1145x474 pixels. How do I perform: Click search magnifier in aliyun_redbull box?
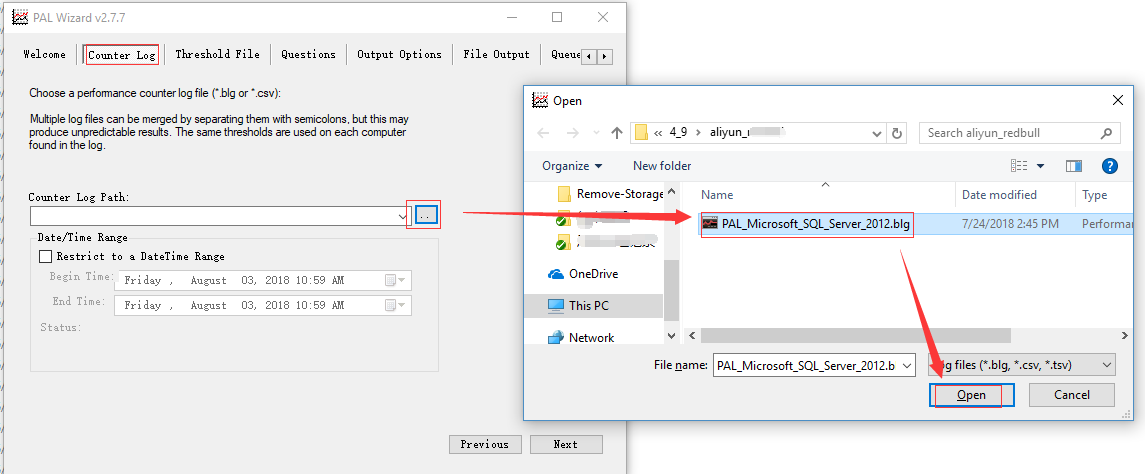coord(1106,133)
